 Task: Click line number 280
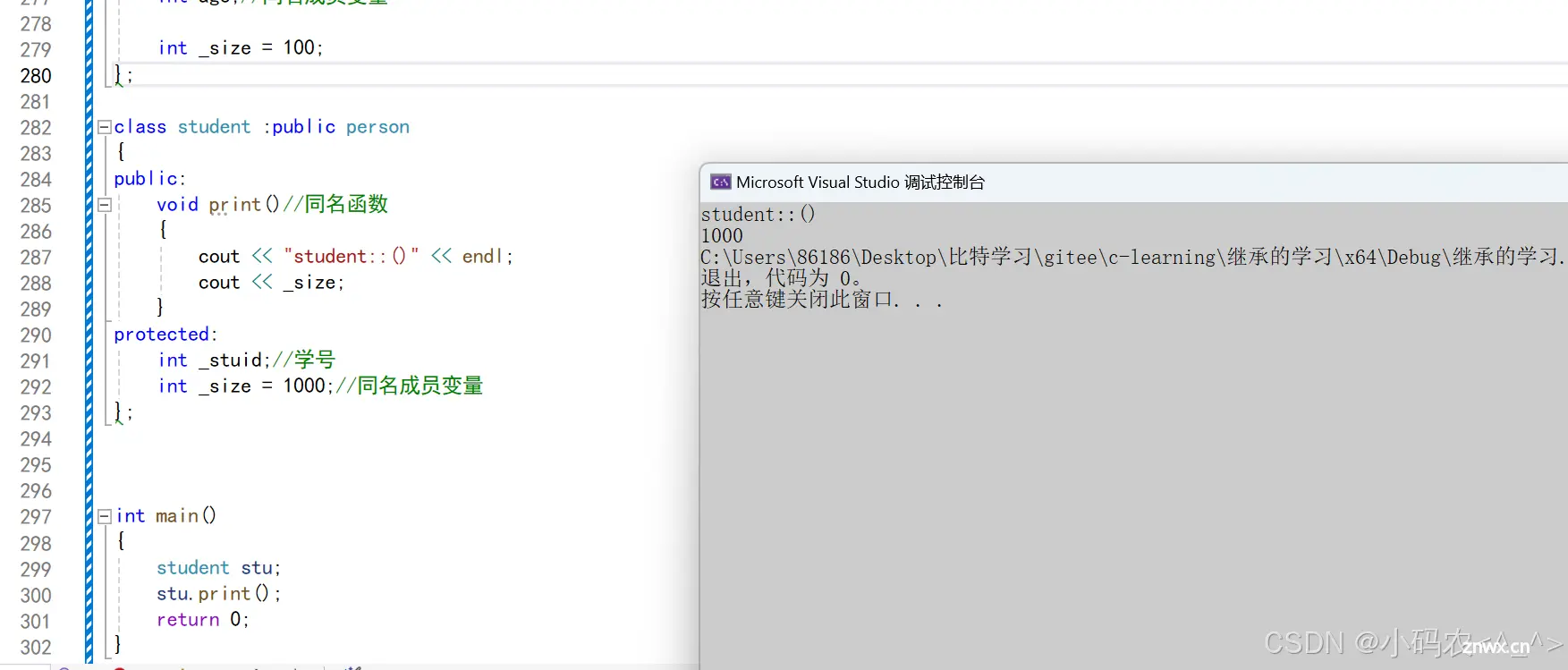point(36,76)
